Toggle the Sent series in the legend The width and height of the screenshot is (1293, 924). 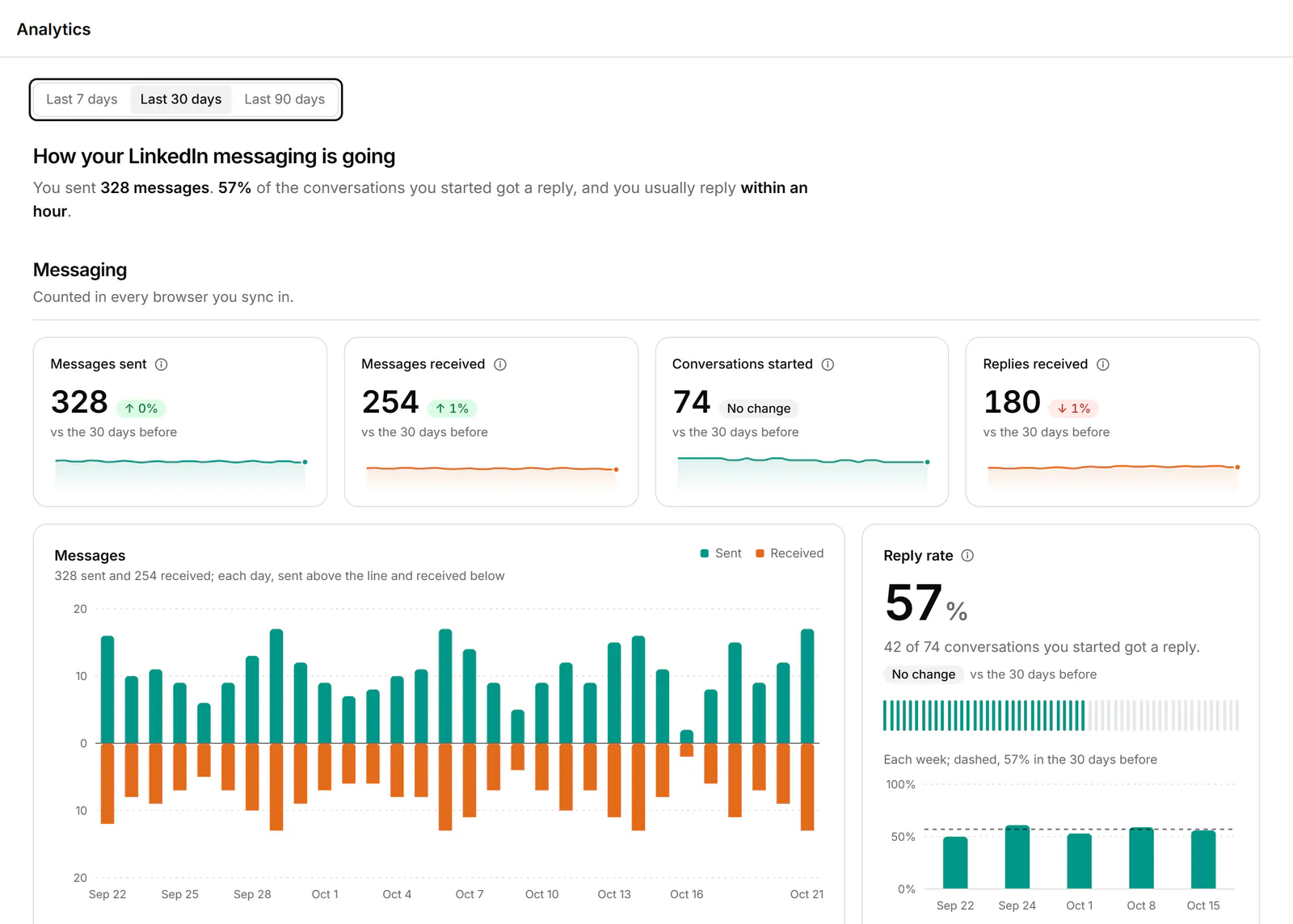[x=721, y=553]
